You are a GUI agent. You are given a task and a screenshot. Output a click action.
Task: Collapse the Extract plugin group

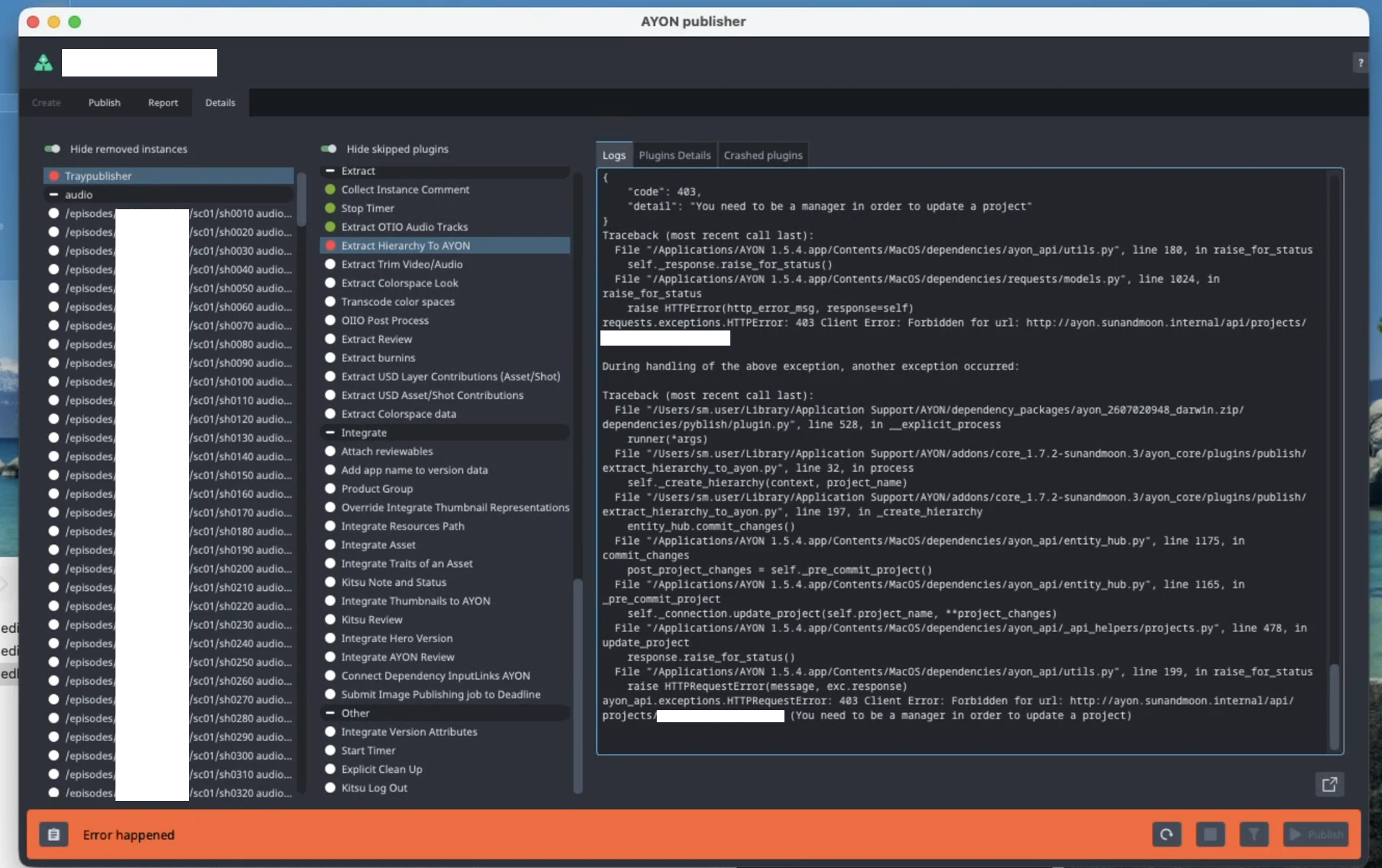pyautogui.click(x=331, y=171)
